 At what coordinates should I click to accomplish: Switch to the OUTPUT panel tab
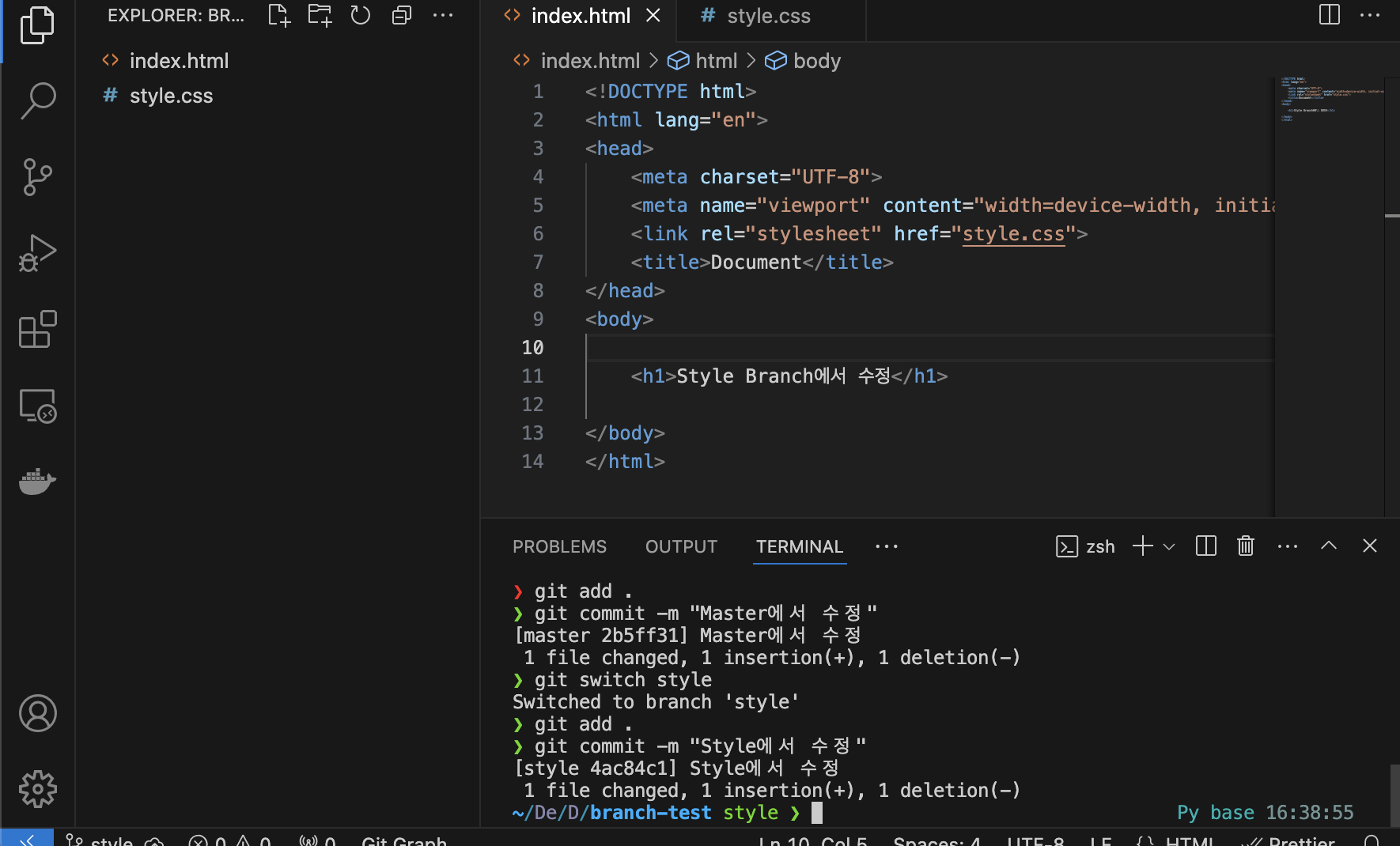click(x=681, y=546)
